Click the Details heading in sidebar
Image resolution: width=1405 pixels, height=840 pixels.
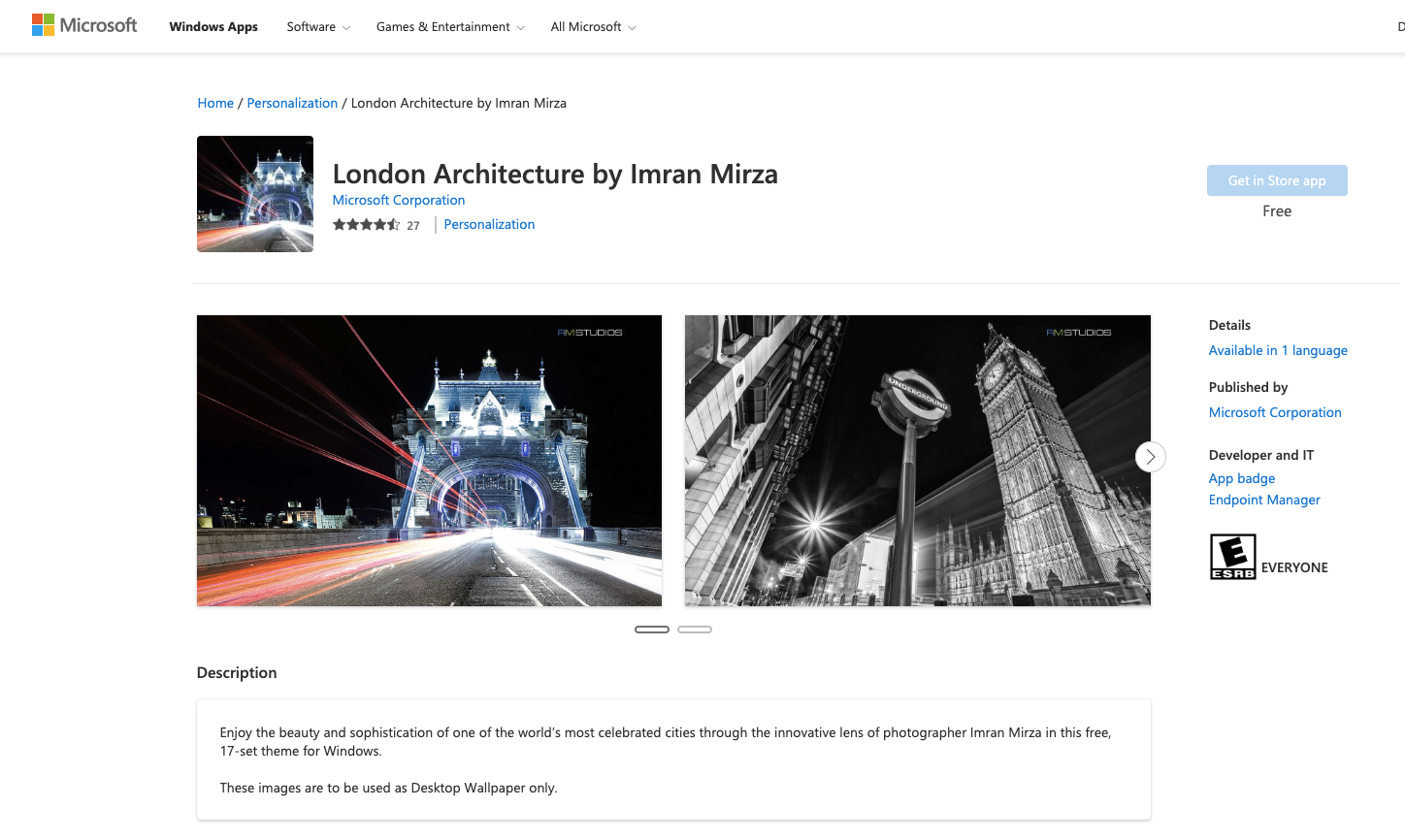point(1229,325)
